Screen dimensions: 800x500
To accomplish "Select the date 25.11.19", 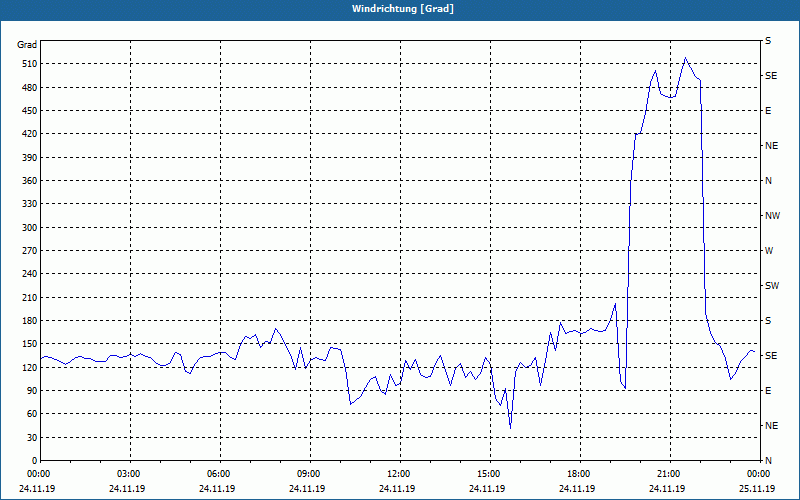I will click(757, 488).
